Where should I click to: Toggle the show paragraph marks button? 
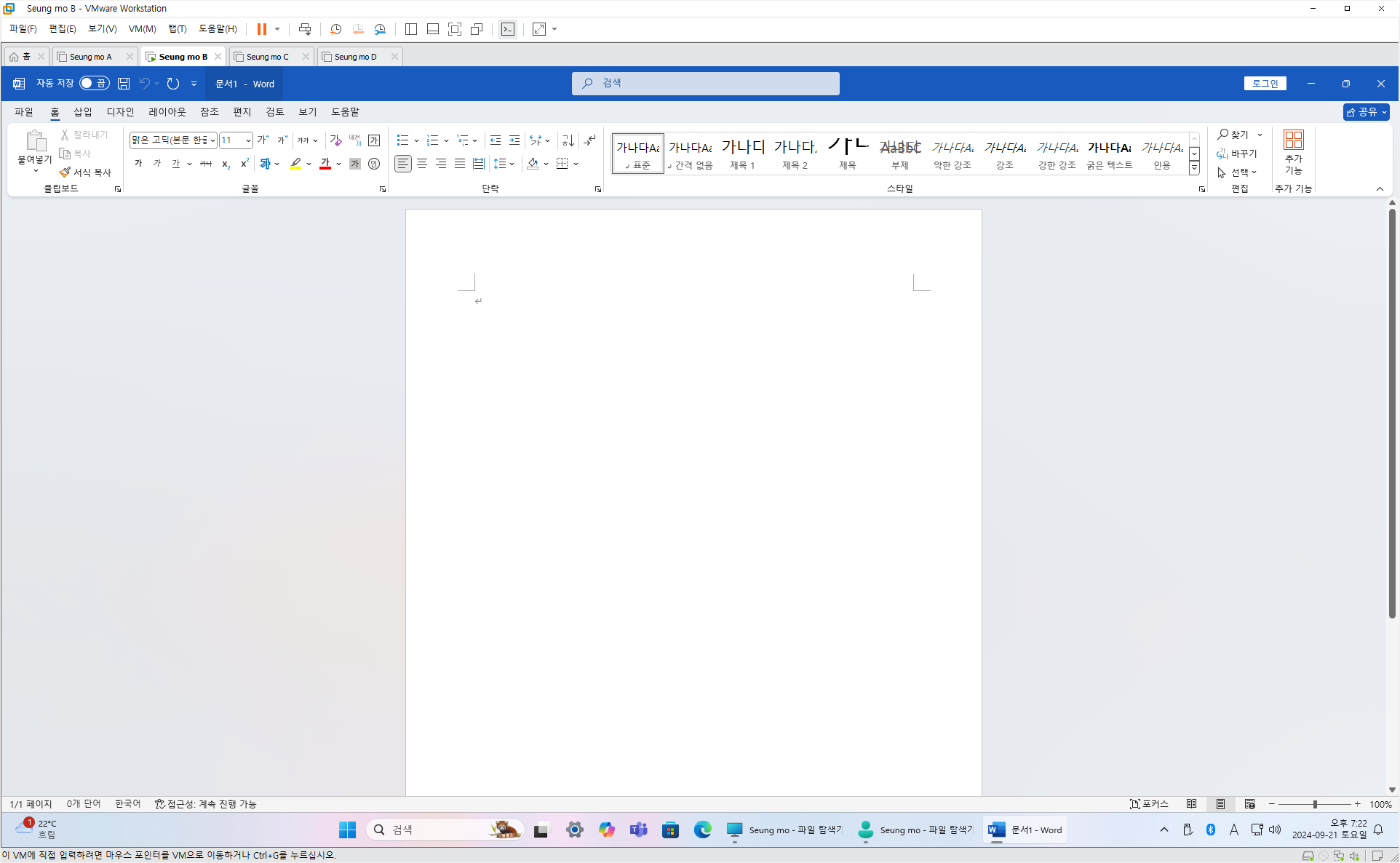coord(589,140)
